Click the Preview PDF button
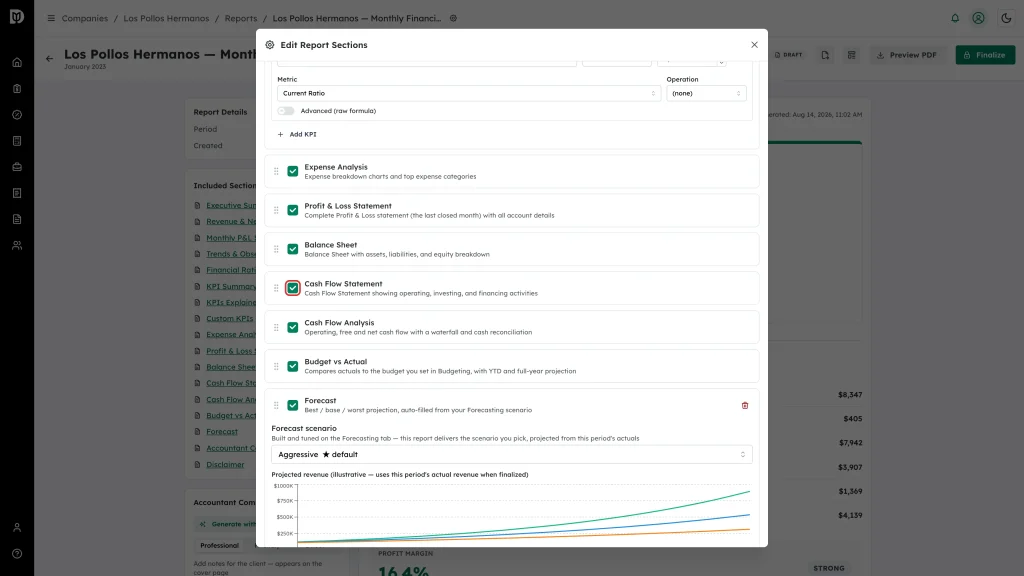Image resolution: width=1024 pixels, height=576 pixels. click(x=906, y=55)
